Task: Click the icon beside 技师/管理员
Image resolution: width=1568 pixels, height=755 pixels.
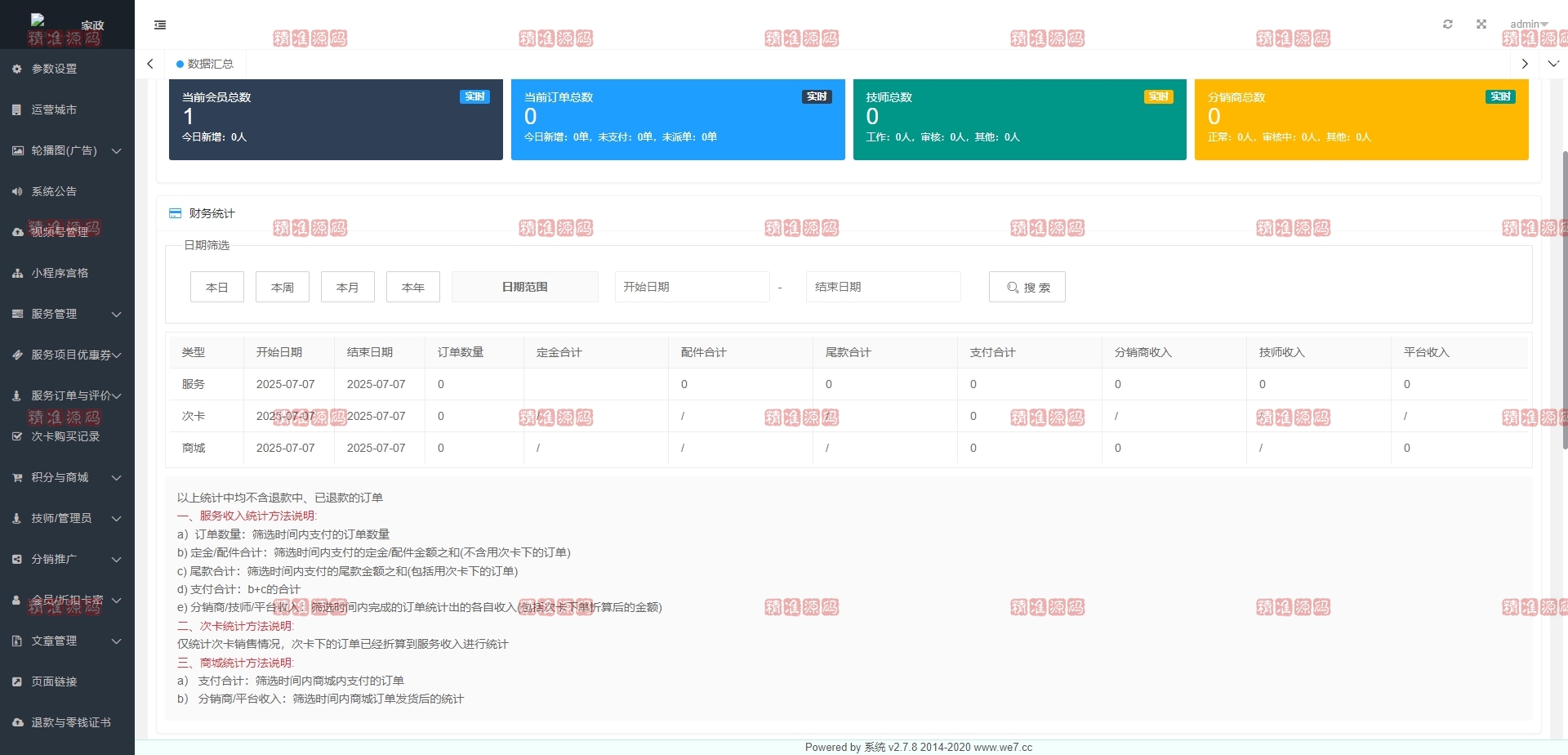Action: point(17,518)
